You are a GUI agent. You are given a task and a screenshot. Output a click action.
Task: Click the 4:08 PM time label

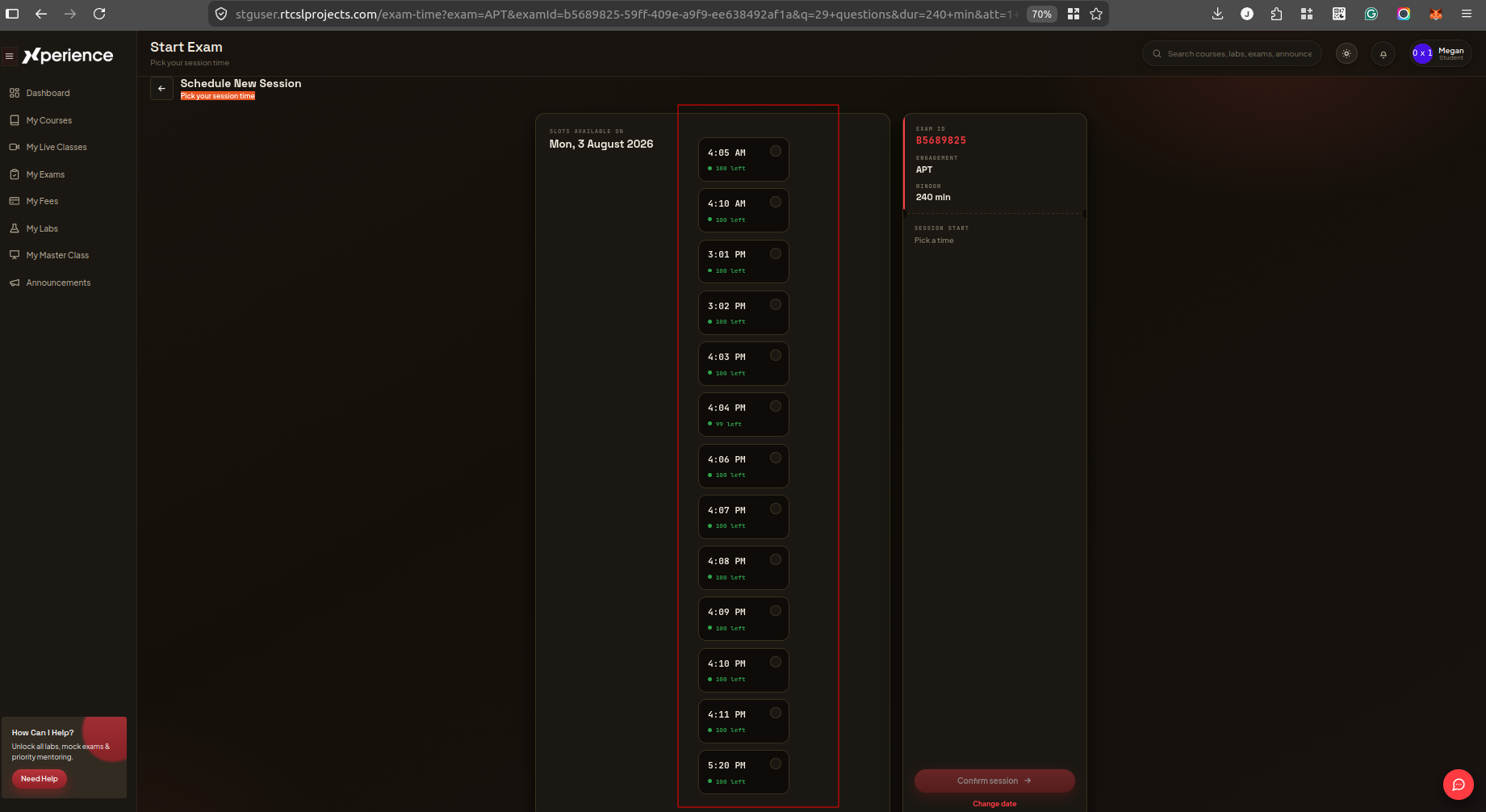click(726, 561)
